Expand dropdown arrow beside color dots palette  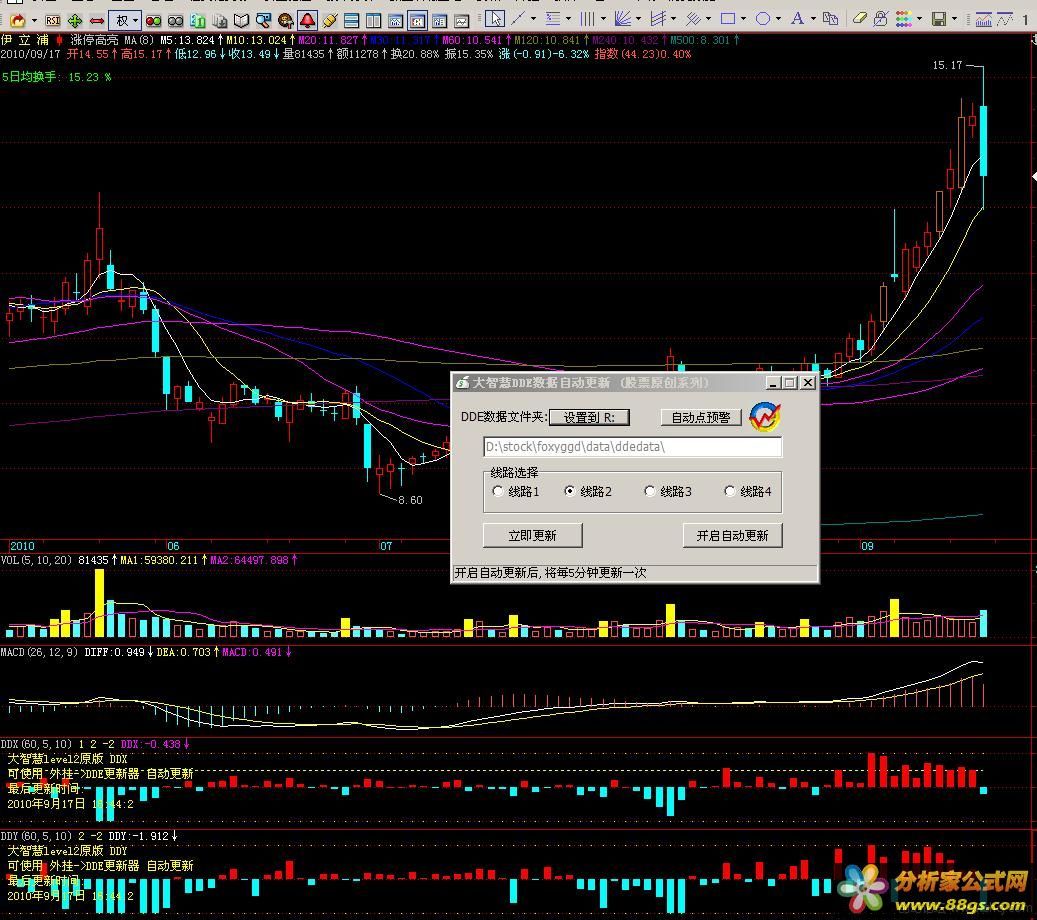coord(919,19)
